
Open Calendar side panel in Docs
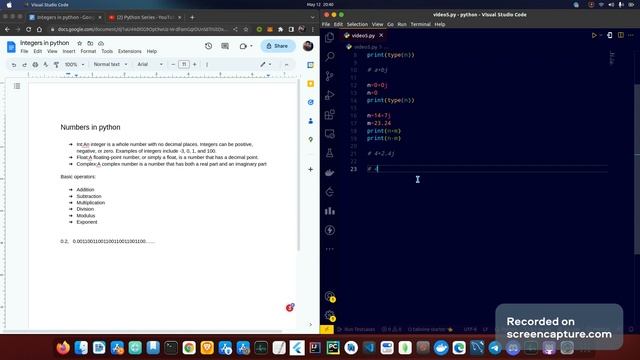pyautogui.click(x=310, y=65)
